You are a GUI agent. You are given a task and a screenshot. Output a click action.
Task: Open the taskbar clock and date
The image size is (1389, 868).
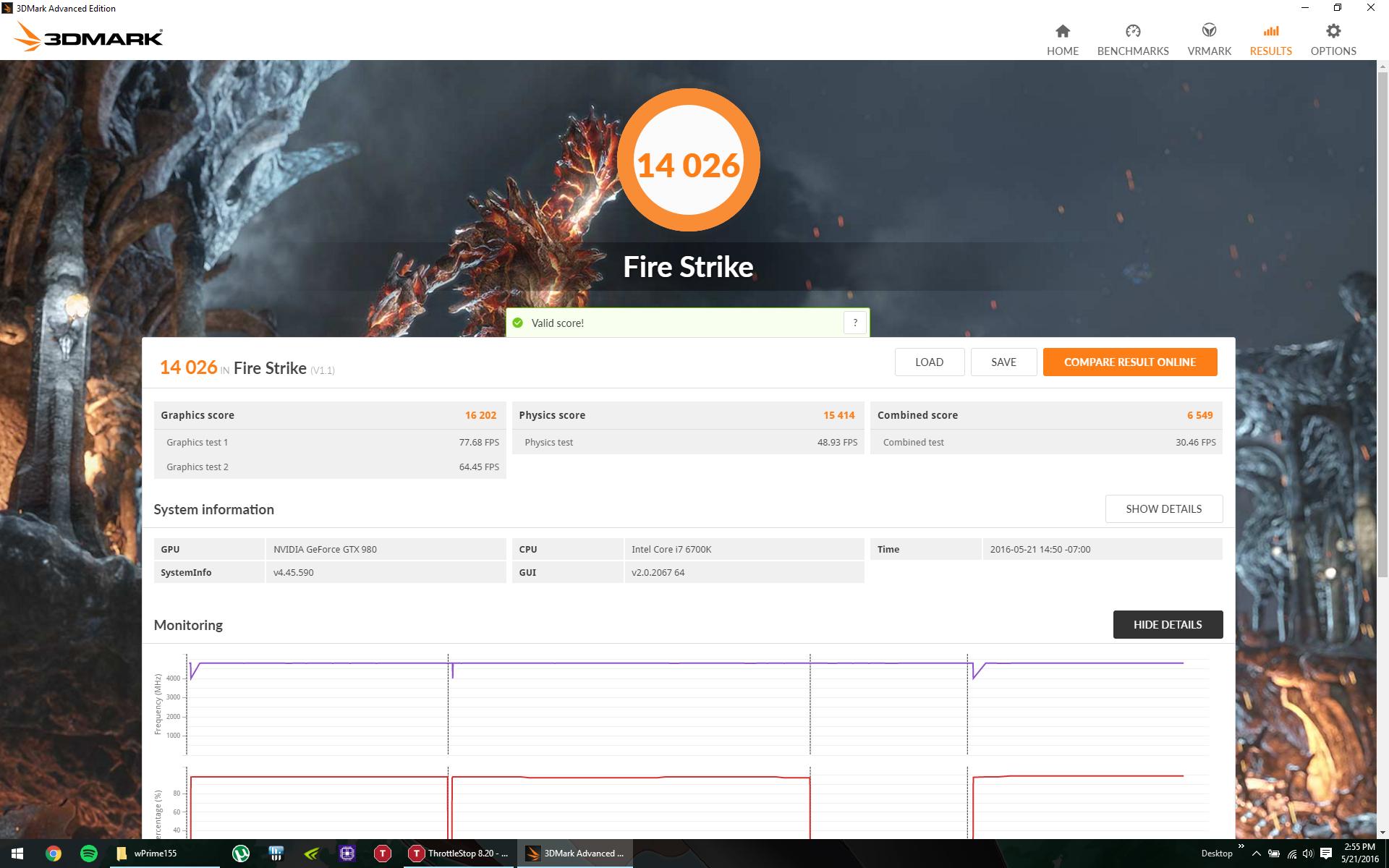1359,854
